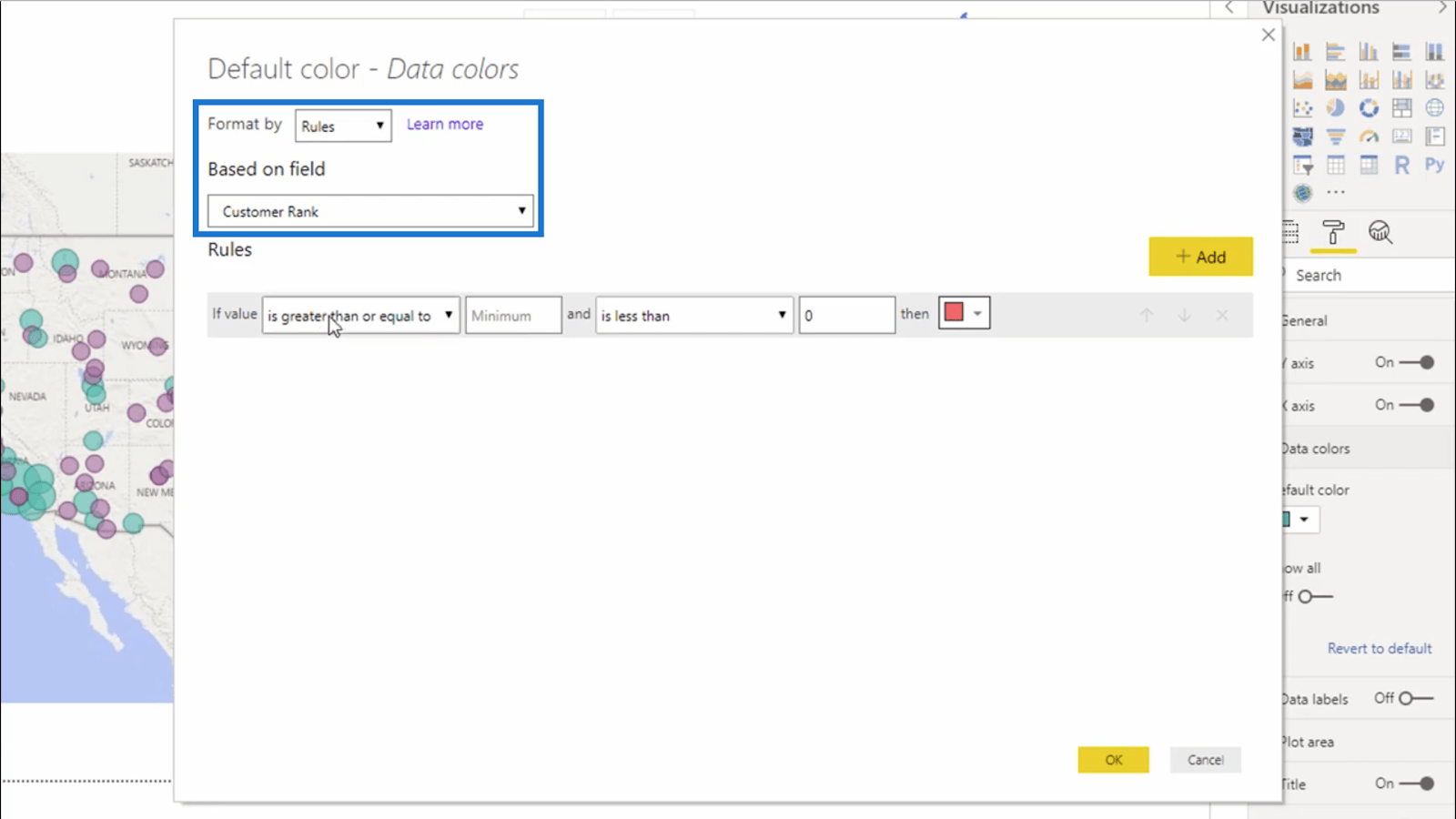Cancel the Data colors dialog

(1206, 760)
